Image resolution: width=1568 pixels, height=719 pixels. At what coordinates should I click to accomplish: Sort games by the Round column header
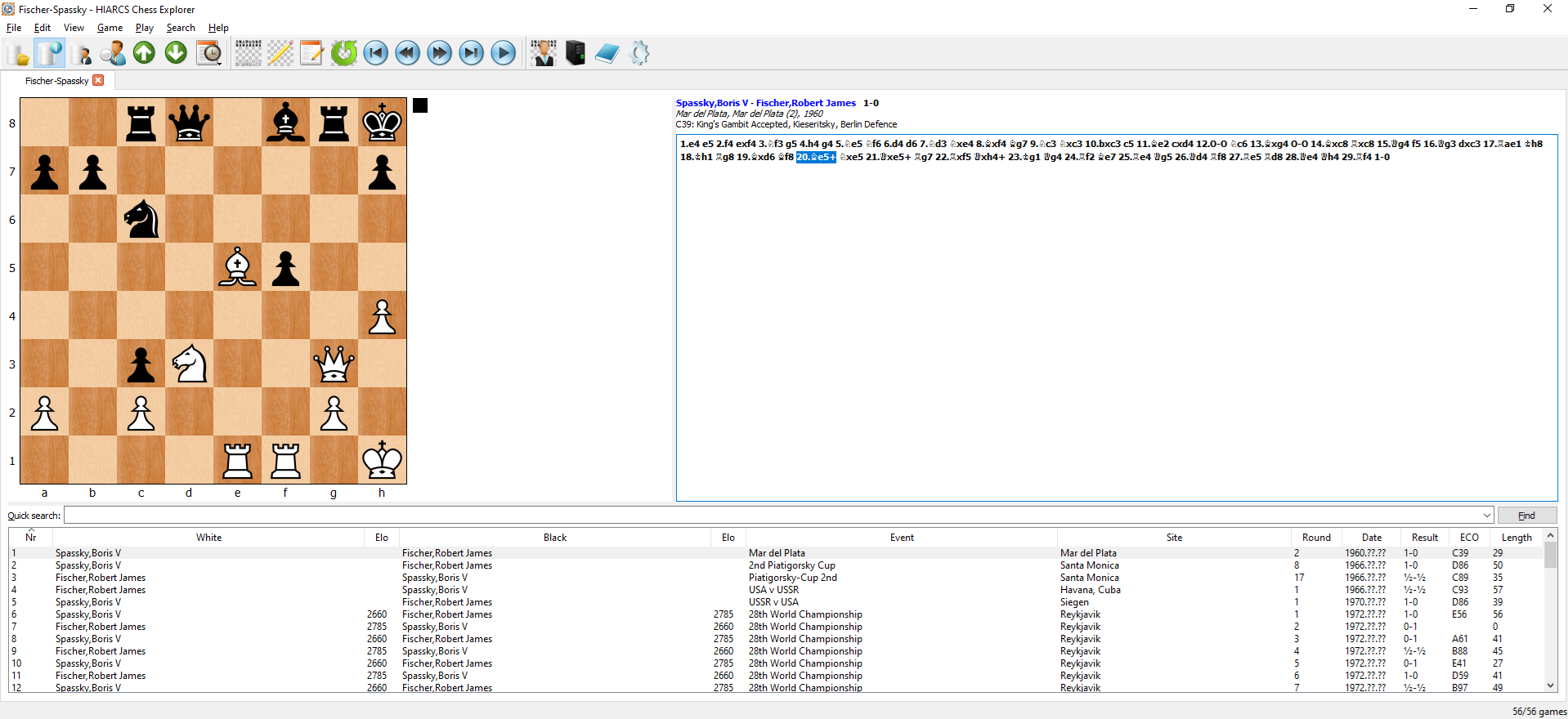(x=1316, y=538)
